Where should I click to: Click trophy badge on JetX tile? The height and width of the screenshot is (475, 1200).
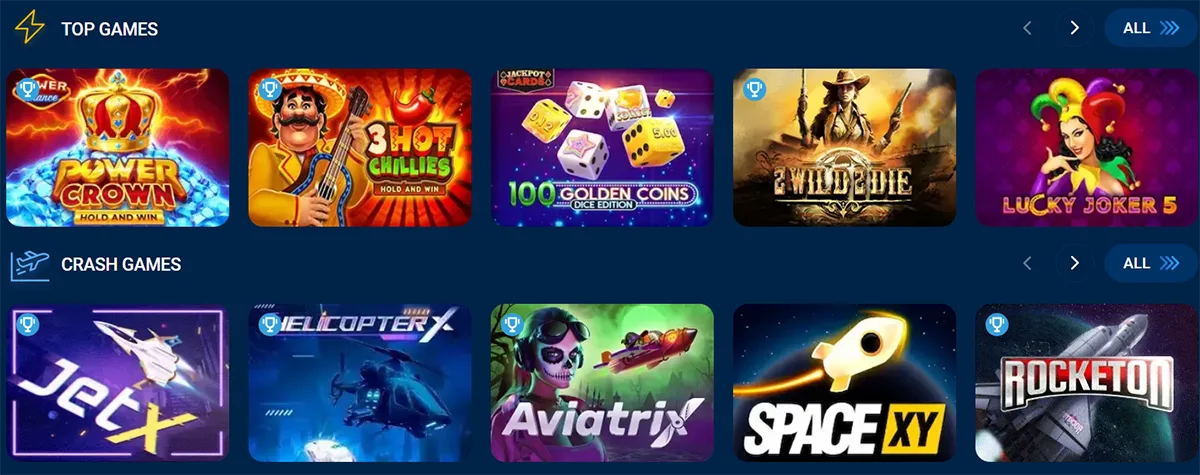[x=27, y=324]
